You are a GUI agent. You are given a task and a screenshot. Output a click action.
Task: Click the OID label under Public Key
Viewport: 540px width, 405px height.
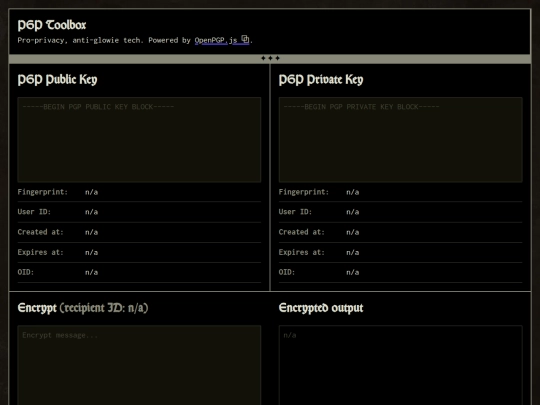tap(26, 272)
